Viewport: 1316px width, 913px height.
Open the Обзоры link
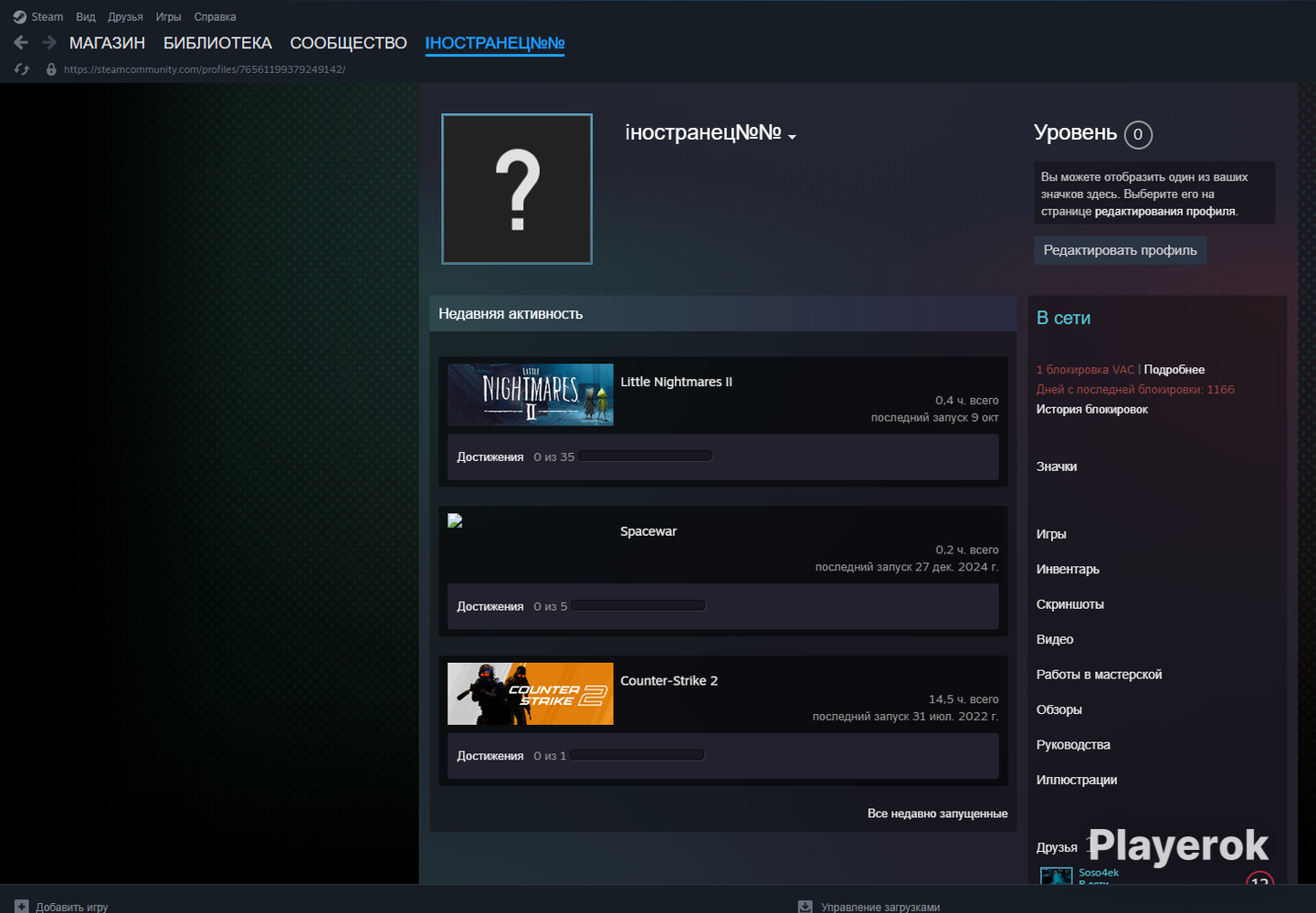[x=1059, y=709]
